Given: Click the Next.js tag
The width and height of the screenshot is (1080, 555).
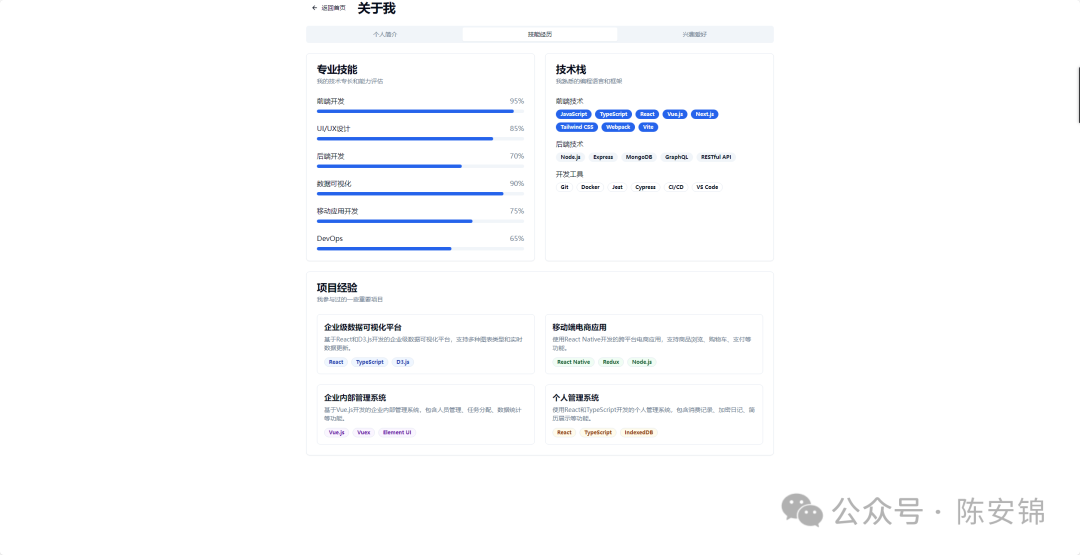Looking at the screenshot, I should point(705,114).
